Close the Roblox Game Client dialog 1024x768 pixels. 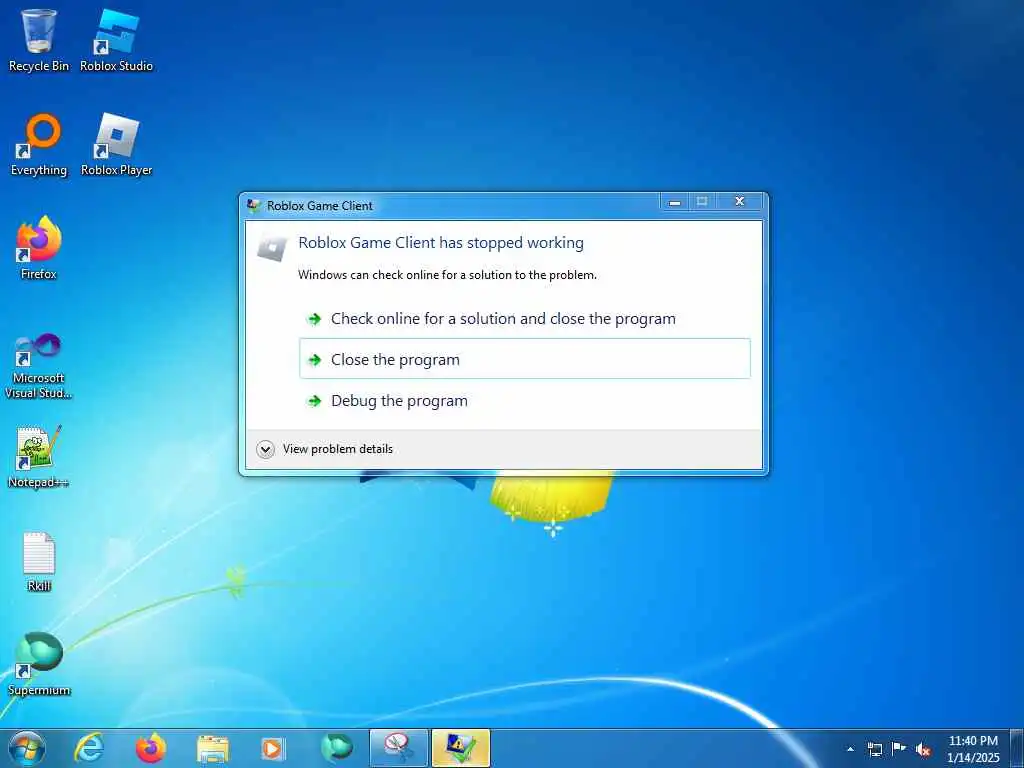739,201
